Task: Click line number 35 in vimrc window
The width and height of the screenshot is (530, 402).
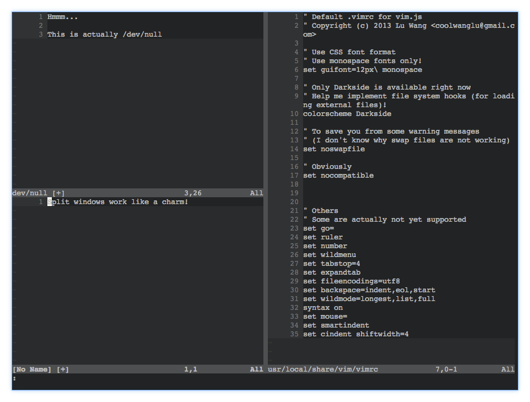Action: (294, 334)
